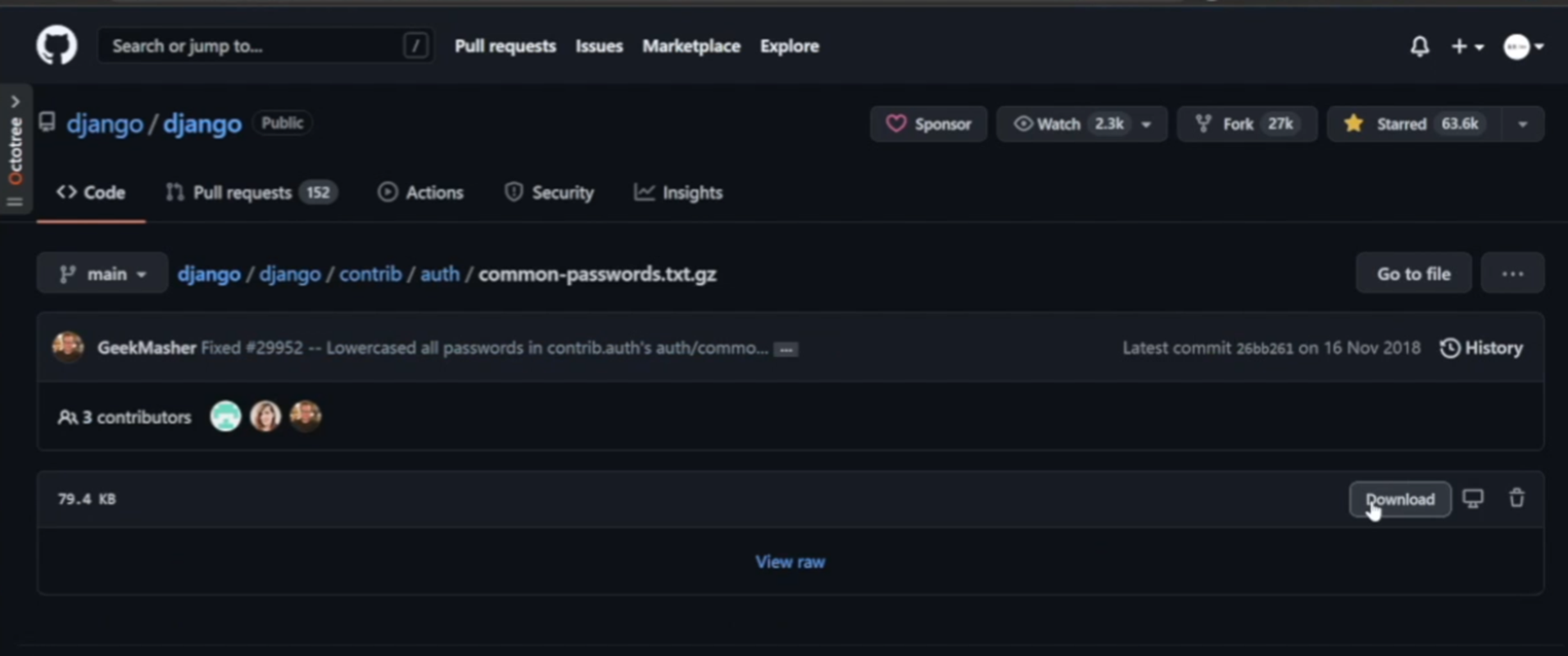Expand the plus create-new menu

pyautogui.click(x=1467, y=47)
